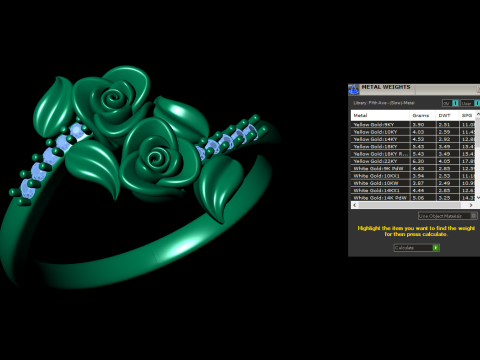
Task: Select the Yellow Gold:18KY R... row
Action: click(x=413, y=154)
